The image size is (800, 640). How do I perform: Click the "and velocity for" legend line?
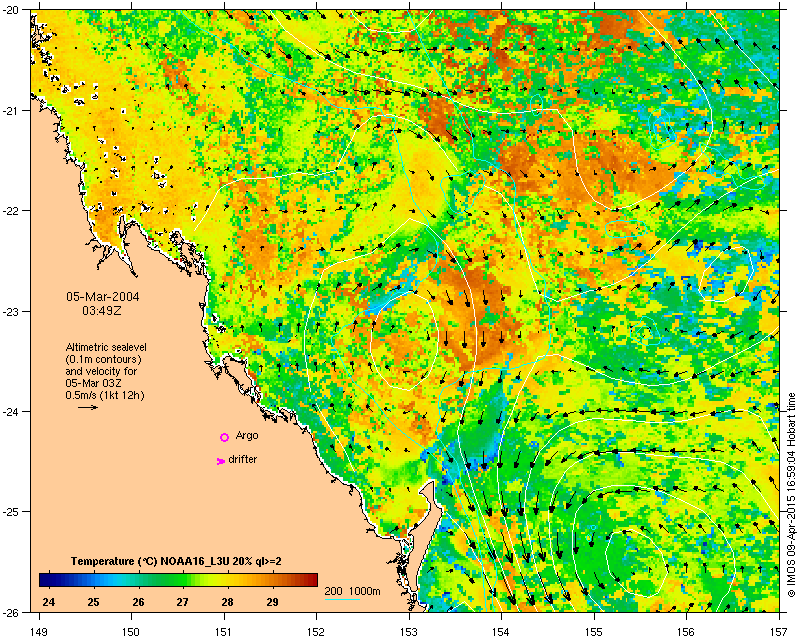click(101, 371)
